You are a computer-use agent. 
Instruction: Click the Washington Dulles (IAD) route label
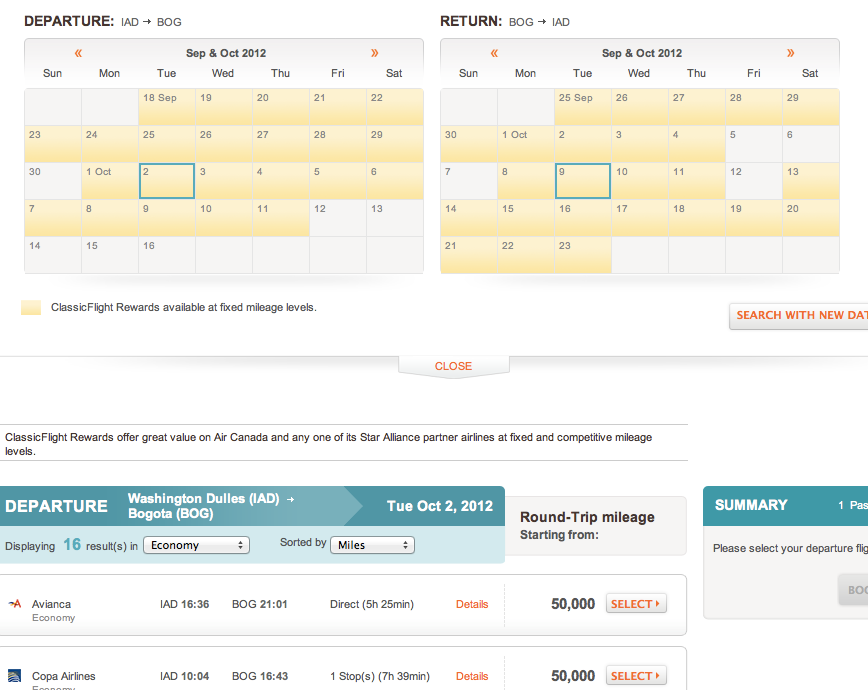(x=204, y=498)
